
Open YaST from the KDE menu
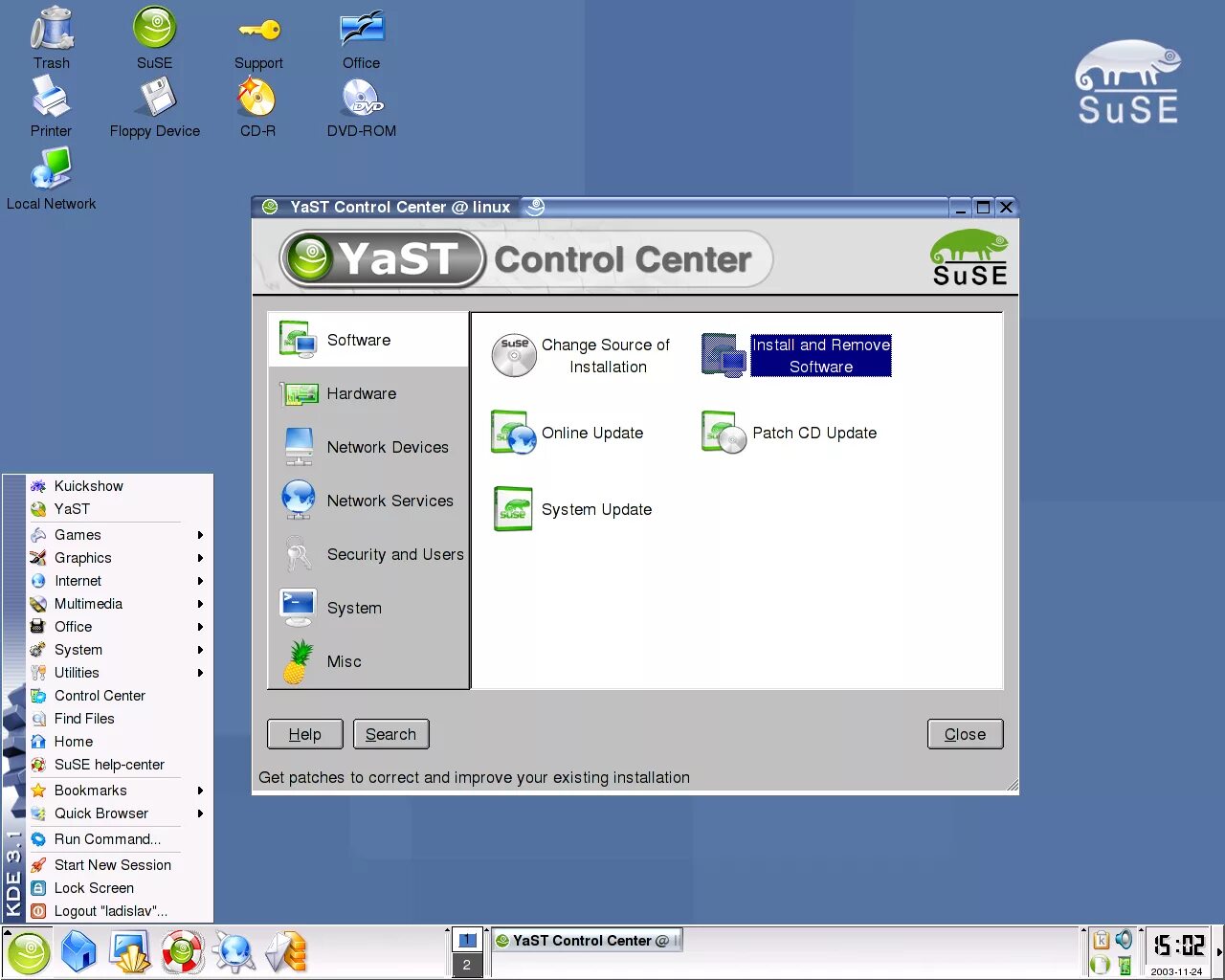click(119, 509)
